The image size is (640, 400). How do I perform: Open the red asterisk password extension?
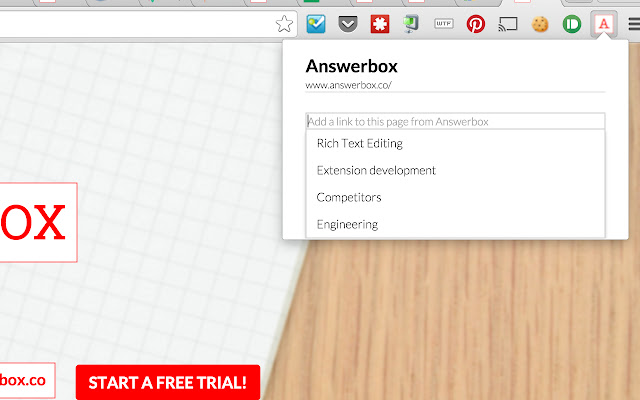point(380,24)
